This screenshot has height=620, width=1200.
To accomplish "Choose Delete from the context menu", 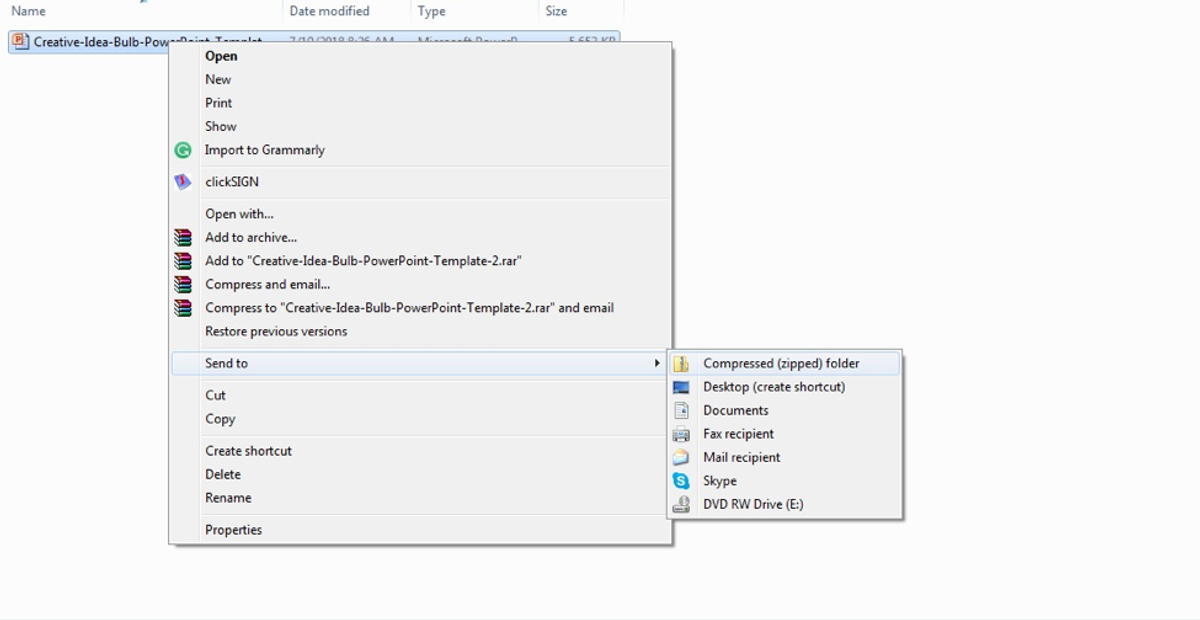I will coord(222,474).
